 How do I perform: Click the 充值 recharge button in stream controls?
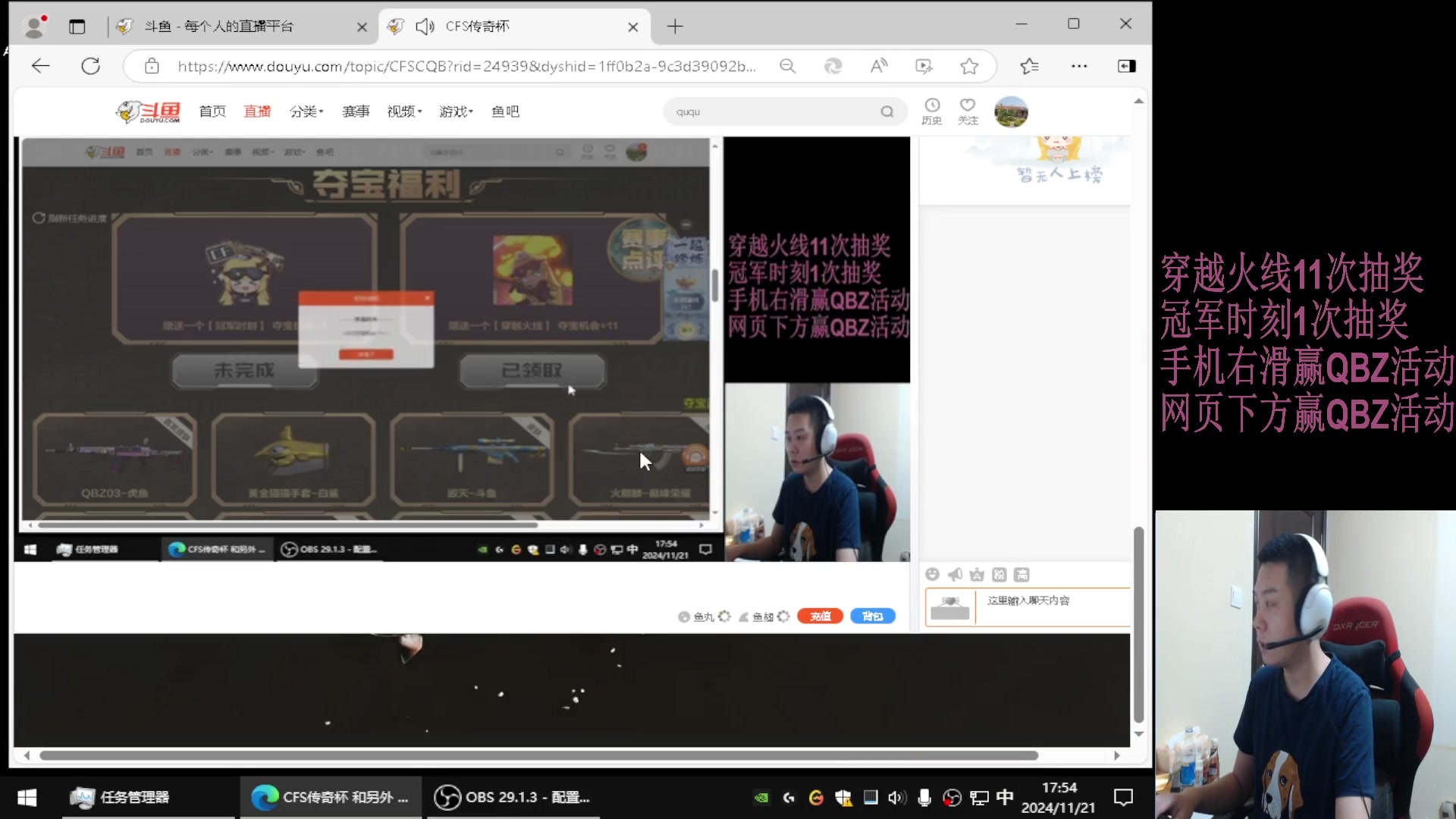[x=819, y=615]
